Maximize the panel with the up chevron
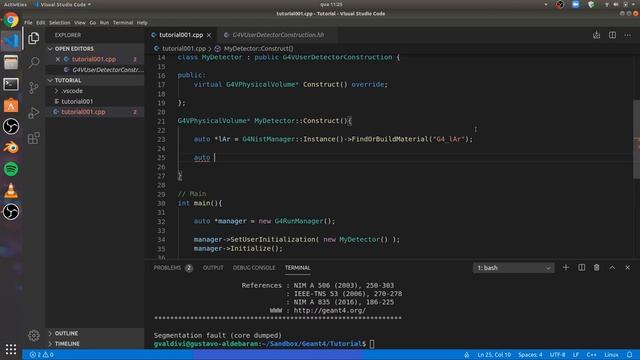 point(612,268)
